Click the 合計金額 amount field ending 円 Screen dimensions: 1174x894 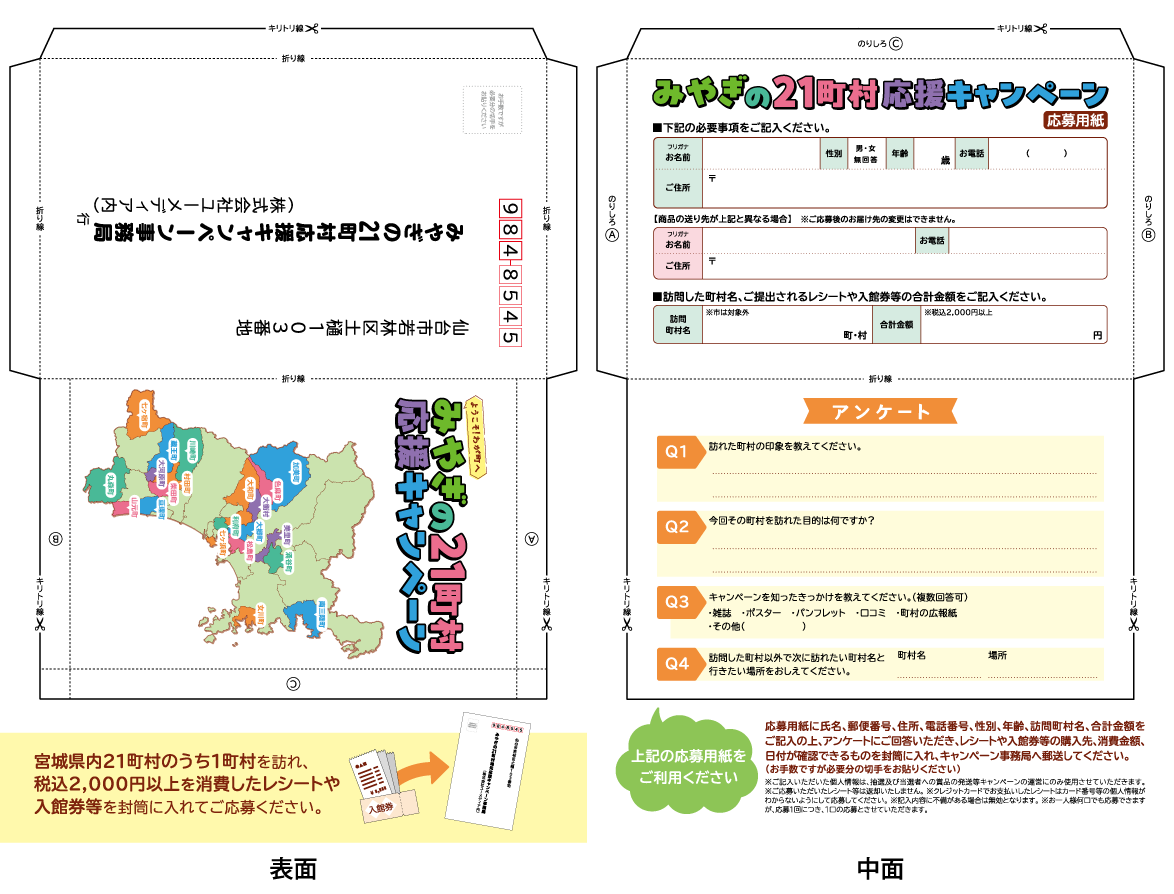coord(1013,324)
